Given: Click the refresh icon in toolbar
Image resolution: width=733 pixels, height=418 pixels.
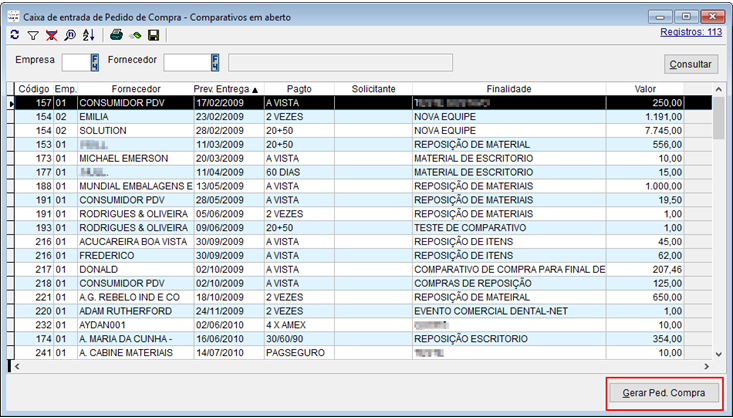Looking at the screenshot, I should pos(14,35).
